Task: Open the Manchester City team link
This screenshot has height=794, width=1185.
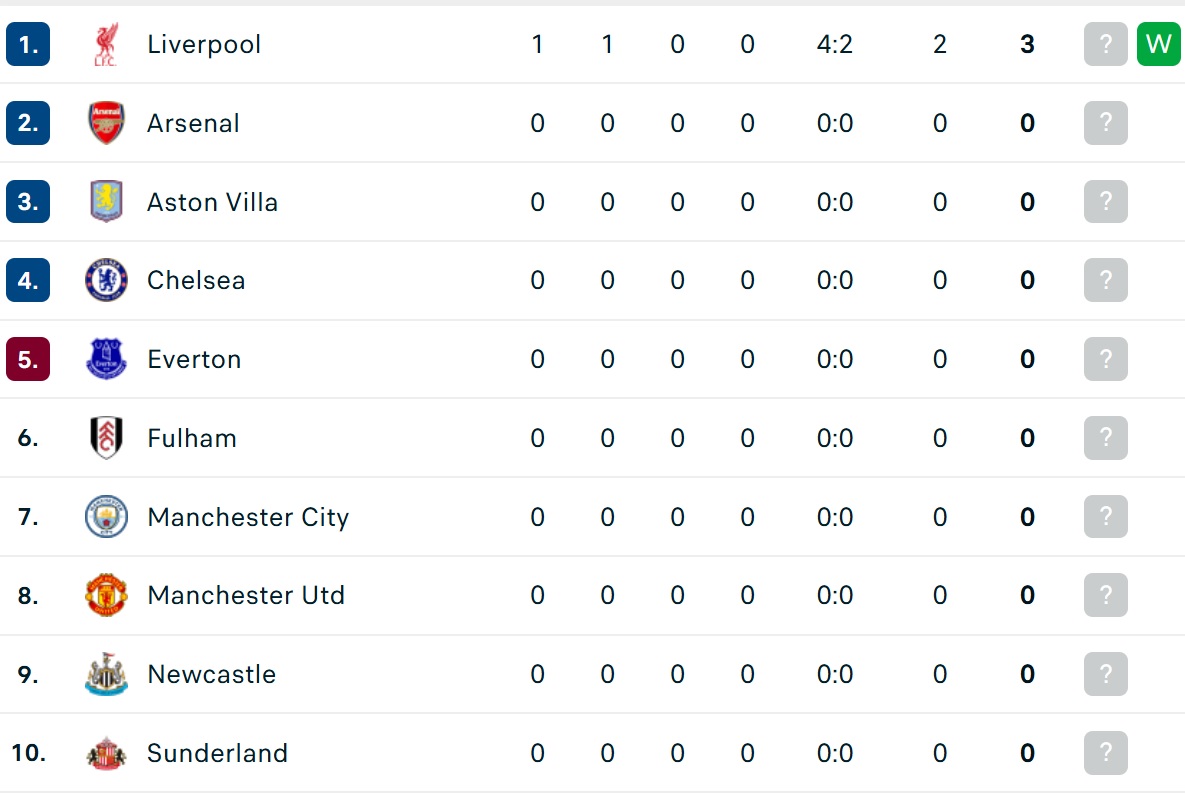Action: click(x=248, y=517)
